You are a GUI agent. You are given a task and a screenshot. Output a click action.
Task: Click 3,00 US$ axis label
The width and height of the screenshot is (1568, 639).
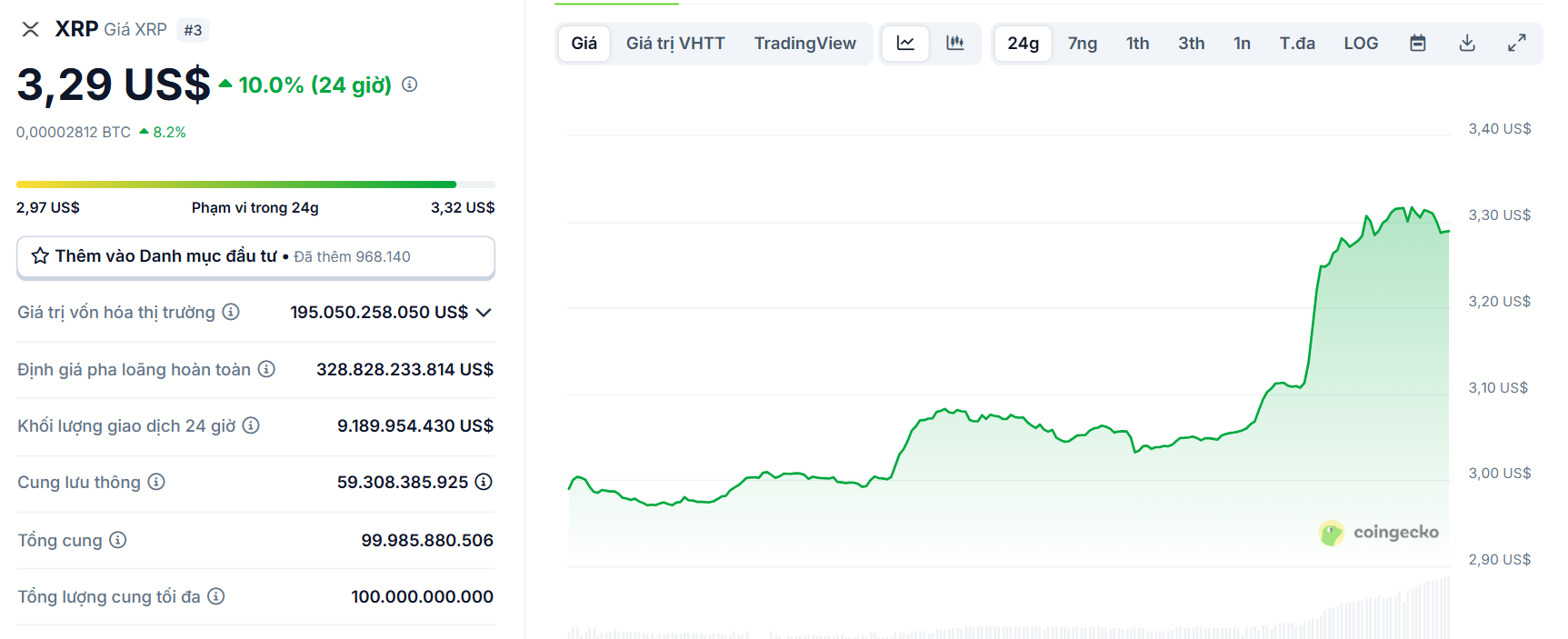1500,474
